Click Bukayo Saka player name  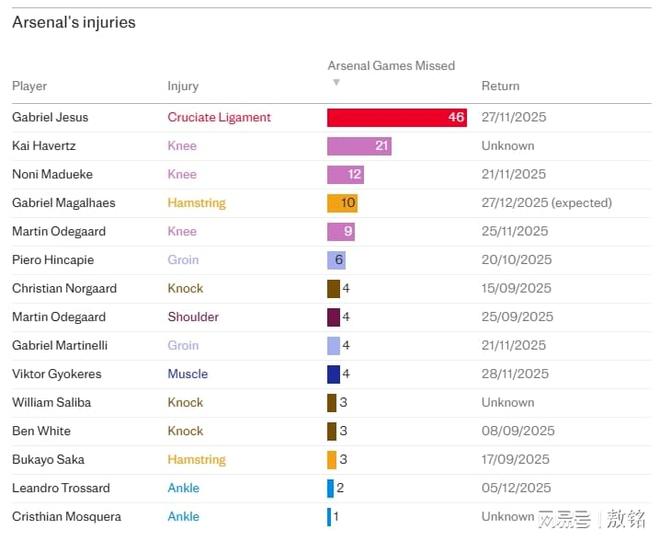coord(48,460)
